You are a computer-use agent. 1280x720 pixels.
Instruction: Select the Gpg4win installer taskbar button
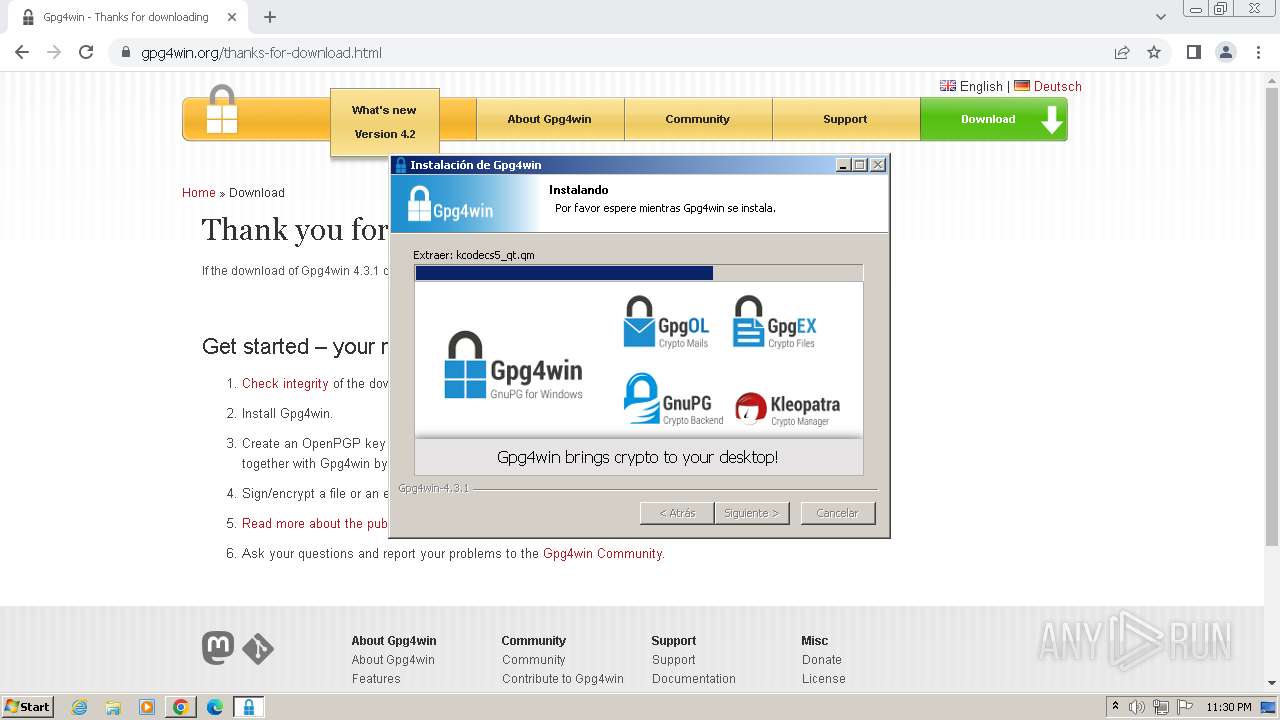[248, 707]
